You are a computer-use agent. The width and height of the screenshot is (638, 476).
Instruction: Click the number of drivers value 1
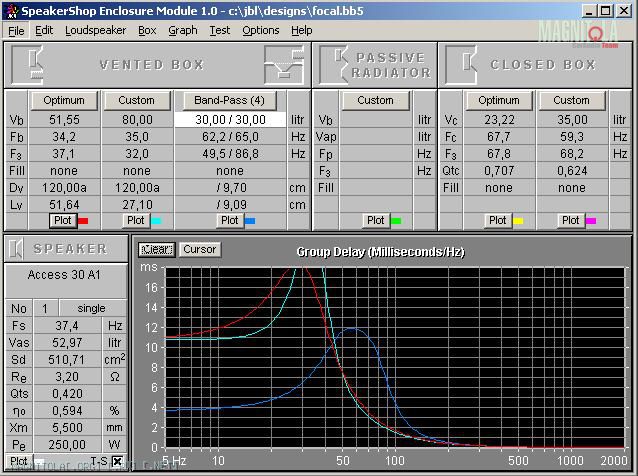(45, 308)
